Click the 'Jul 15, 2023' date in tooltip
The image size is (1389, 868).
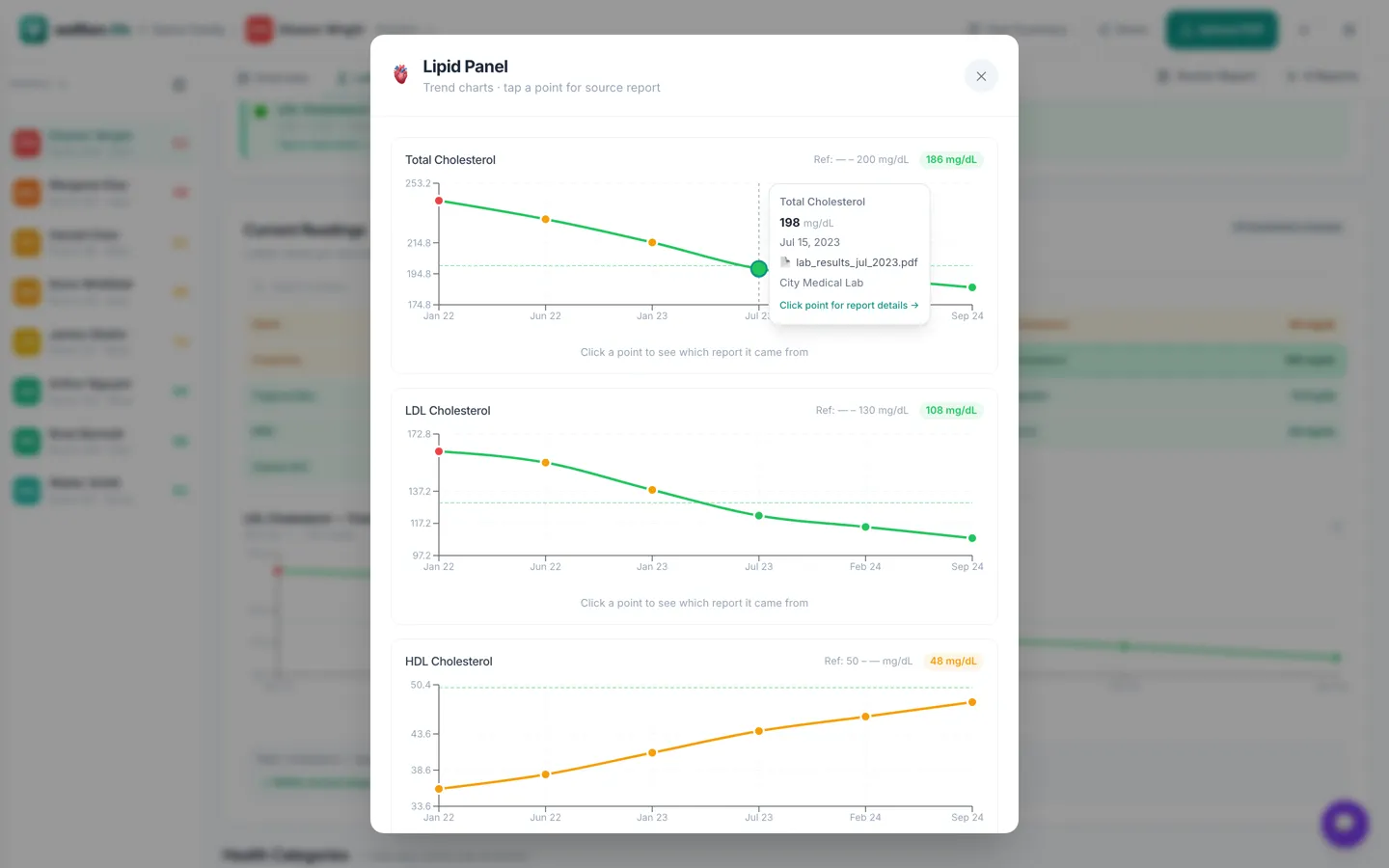809,243
